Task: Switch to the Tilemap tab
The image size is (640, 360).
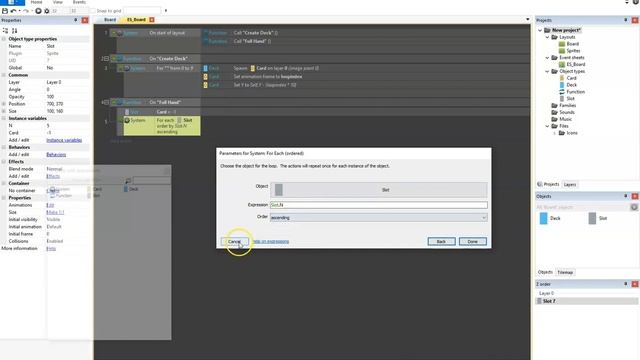Action: (565, 272)
